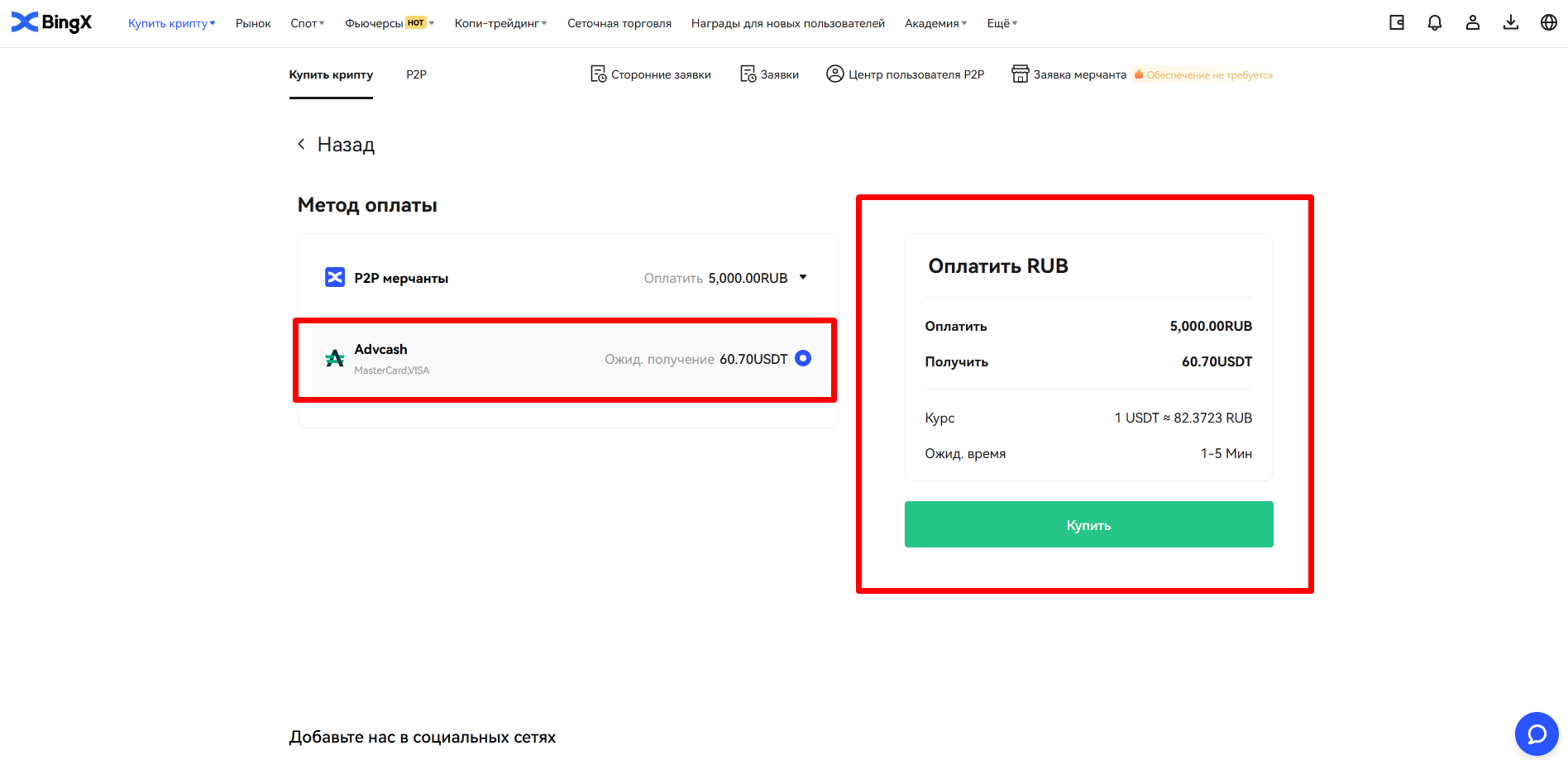The width and height of the screenshot is (1568, 760).
Task: Click the 1-5 Мин waiting time
Action: click(x=1226, y=453)
